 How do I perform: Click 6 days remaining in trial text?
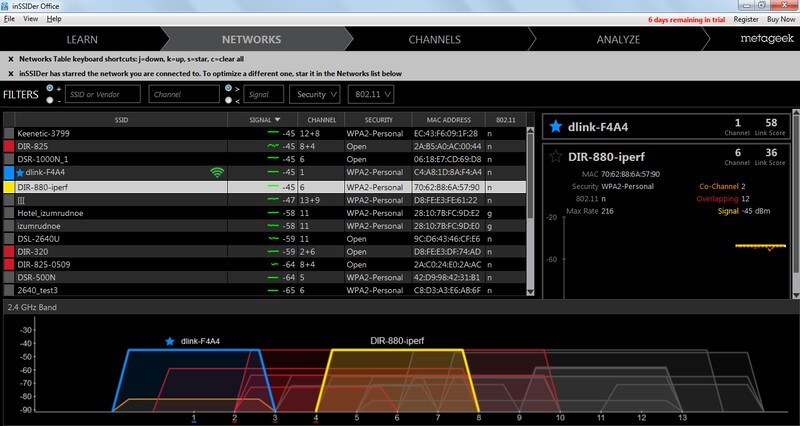coord(686,19)
